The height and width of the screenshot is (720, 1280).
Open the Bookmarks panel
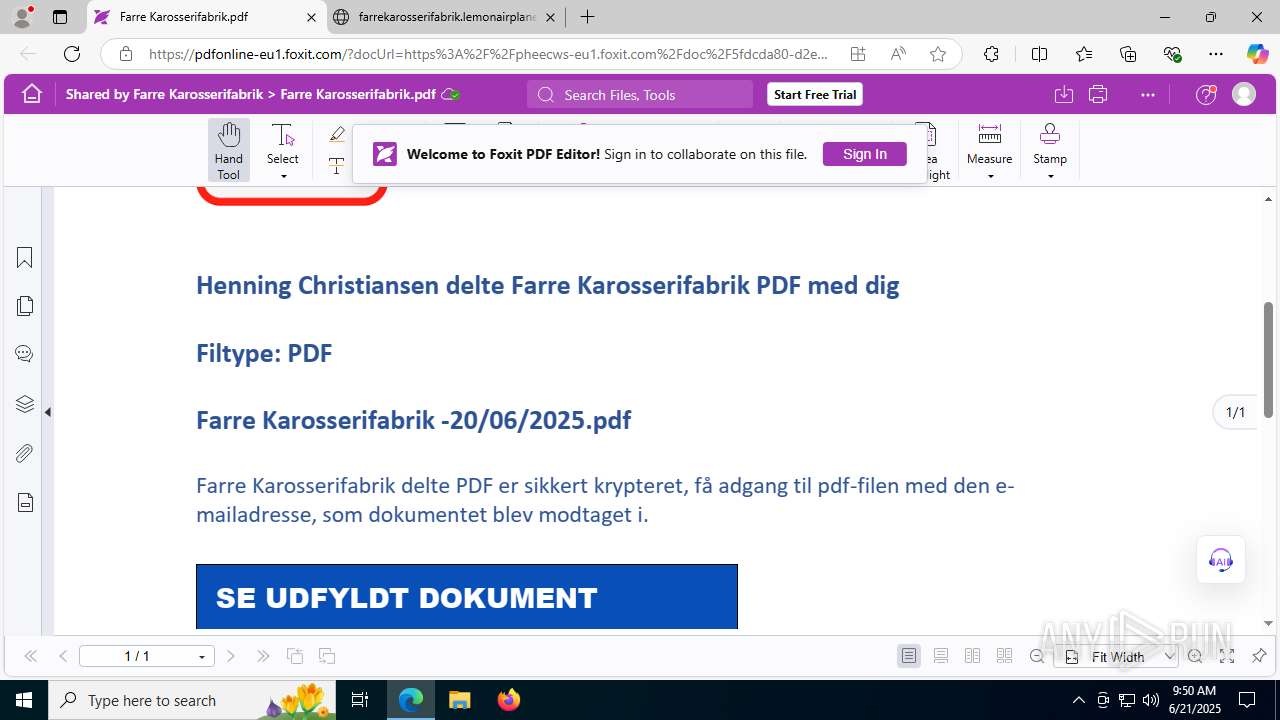coord(25,258)
